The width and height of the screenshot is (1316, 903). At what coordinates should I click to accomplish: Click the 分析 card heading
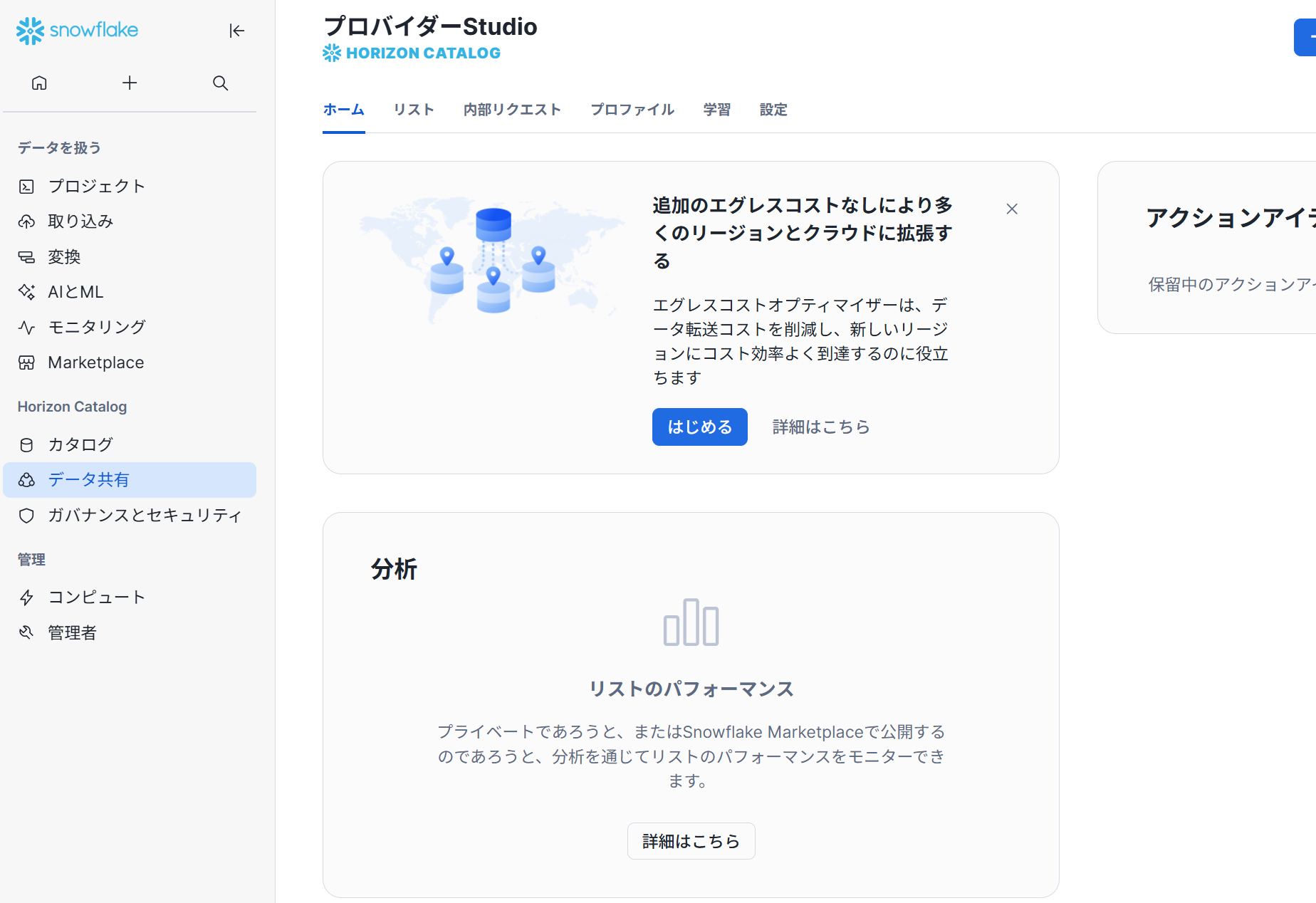pos(394,569)
